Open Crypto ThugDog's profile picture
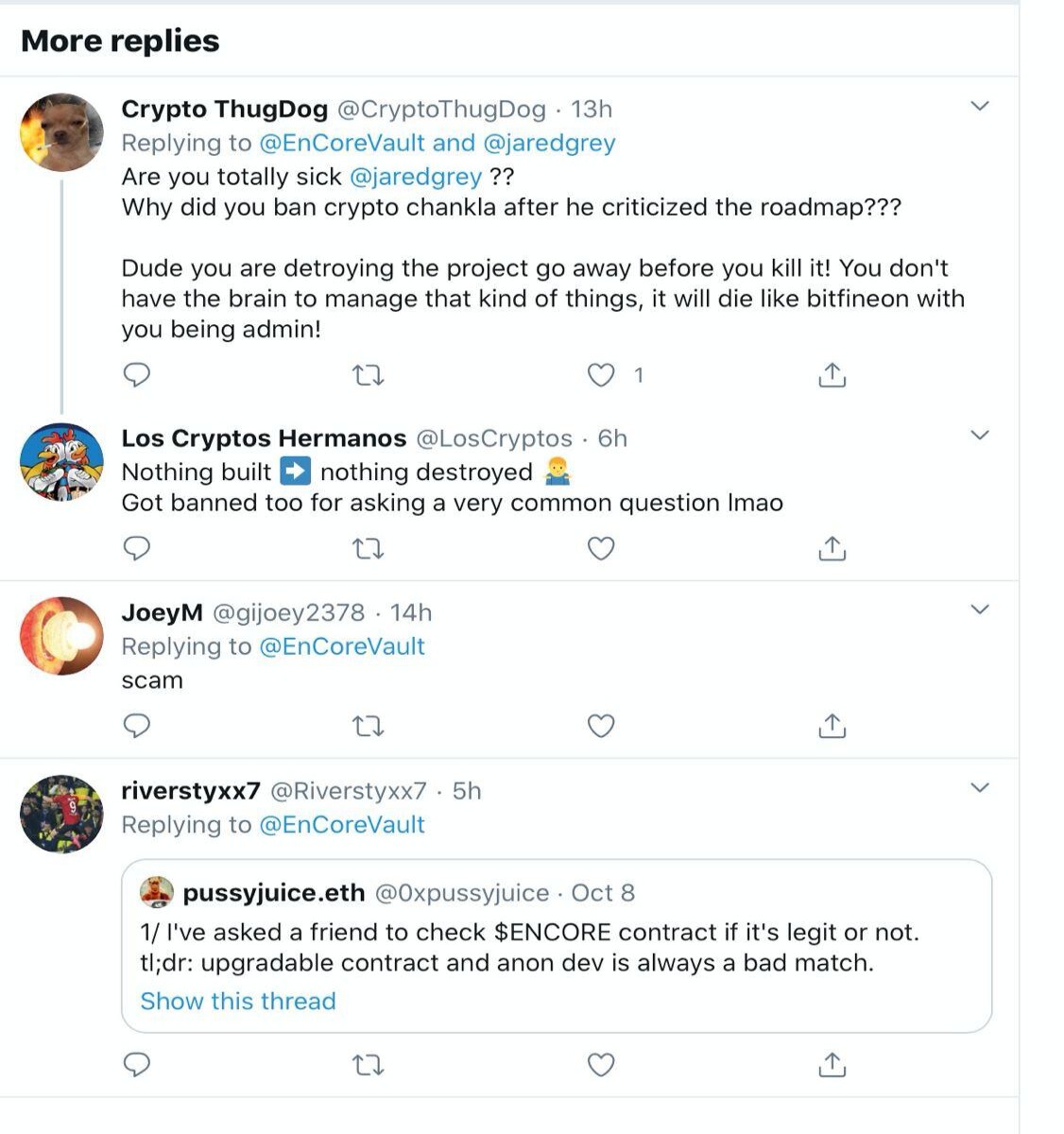This screenshot has height=1134, width=1064. 61,132
